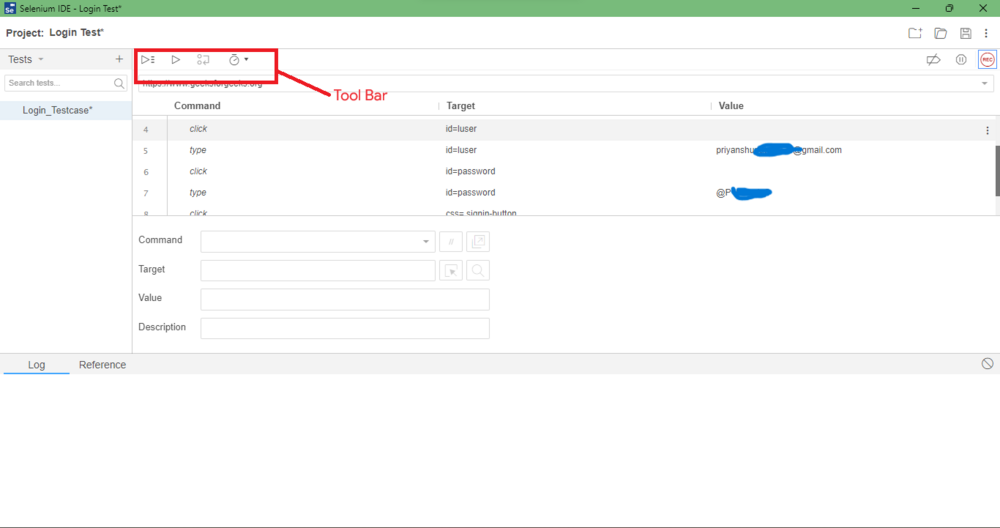Click the Description input field
1000x528 pixels.
pos(345,328)
